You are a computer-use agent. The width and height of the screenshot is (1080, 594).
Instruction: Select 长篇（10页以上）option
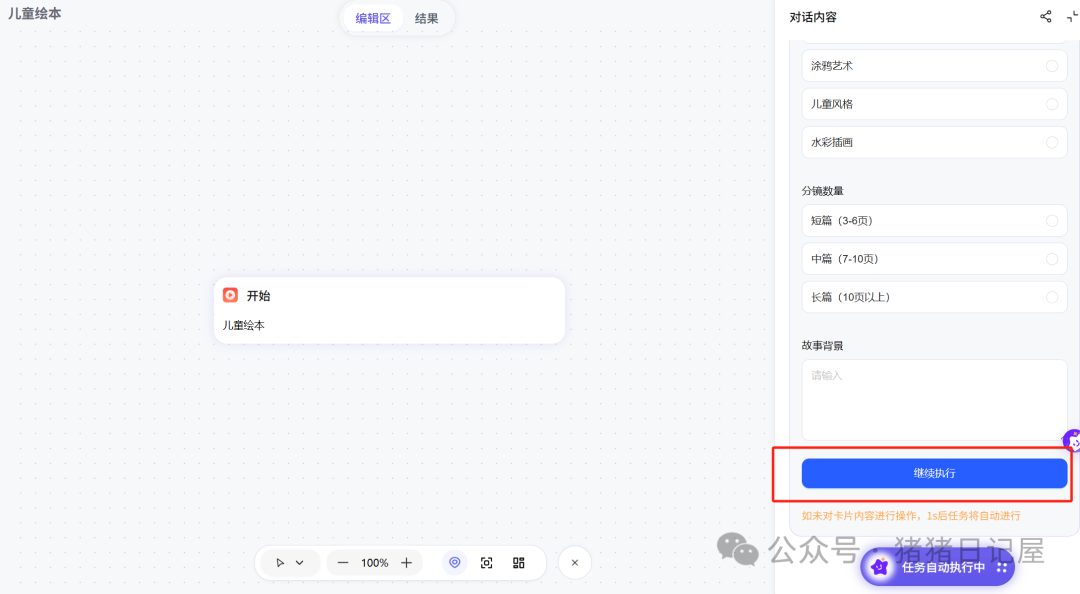pos(934,297)
